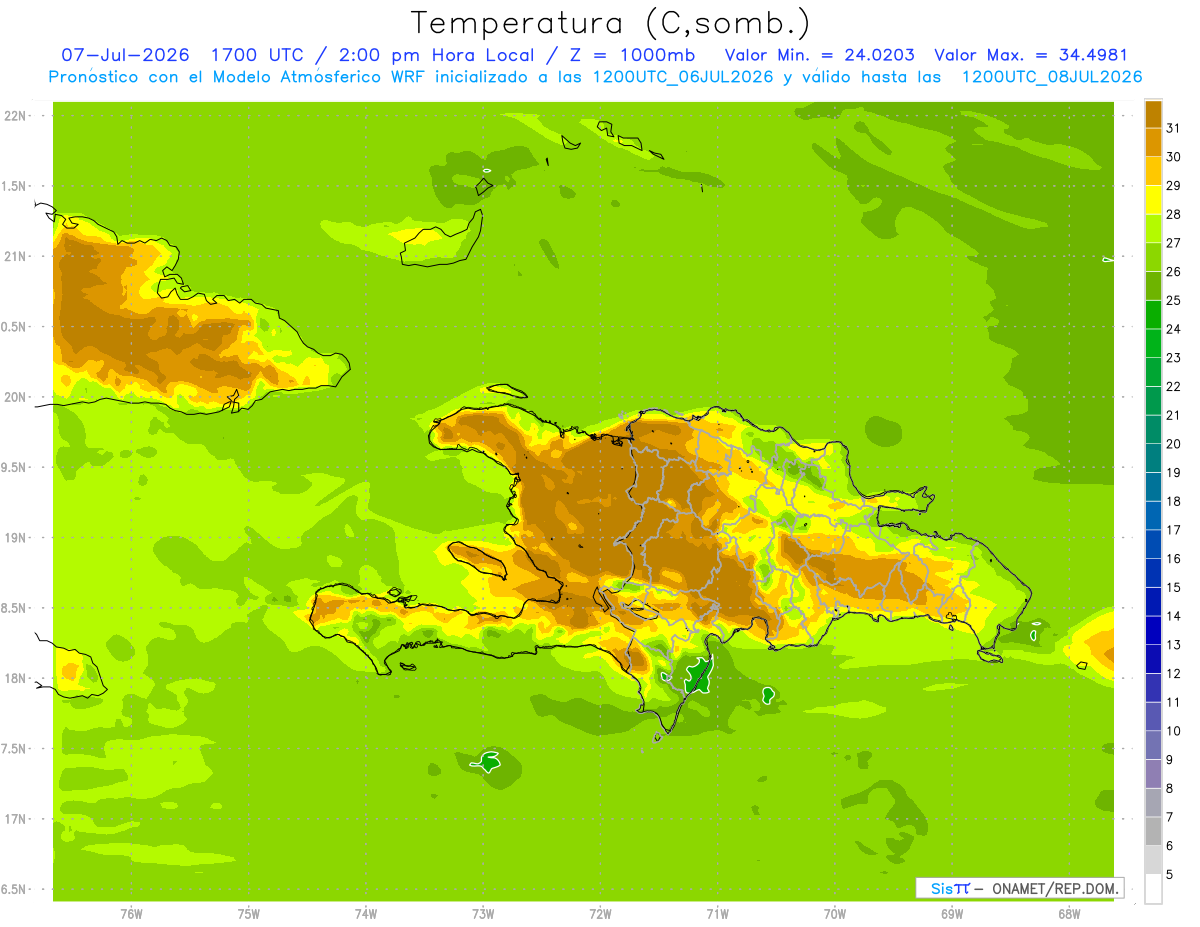The width and height of the screenshot is (1200, 927).
Task: Click the legend value '9'
Action: click(x=1170, y=760)
